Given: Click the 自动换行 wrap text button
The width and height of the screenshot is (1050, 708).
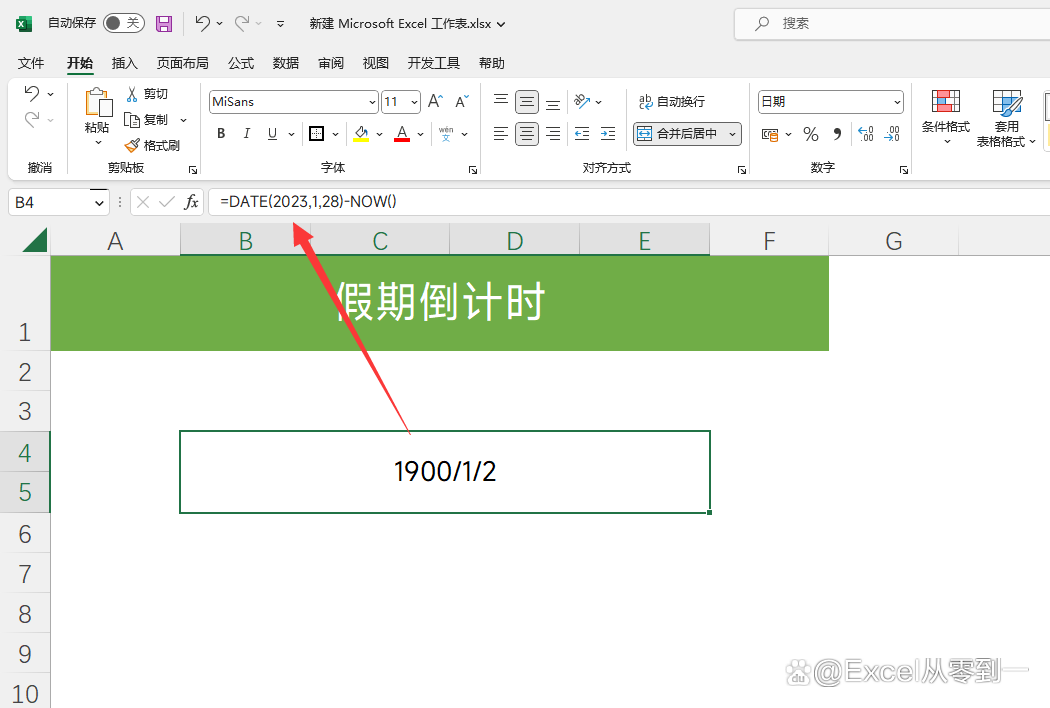Looking at the screenshot, I should (x=672, y=102).
